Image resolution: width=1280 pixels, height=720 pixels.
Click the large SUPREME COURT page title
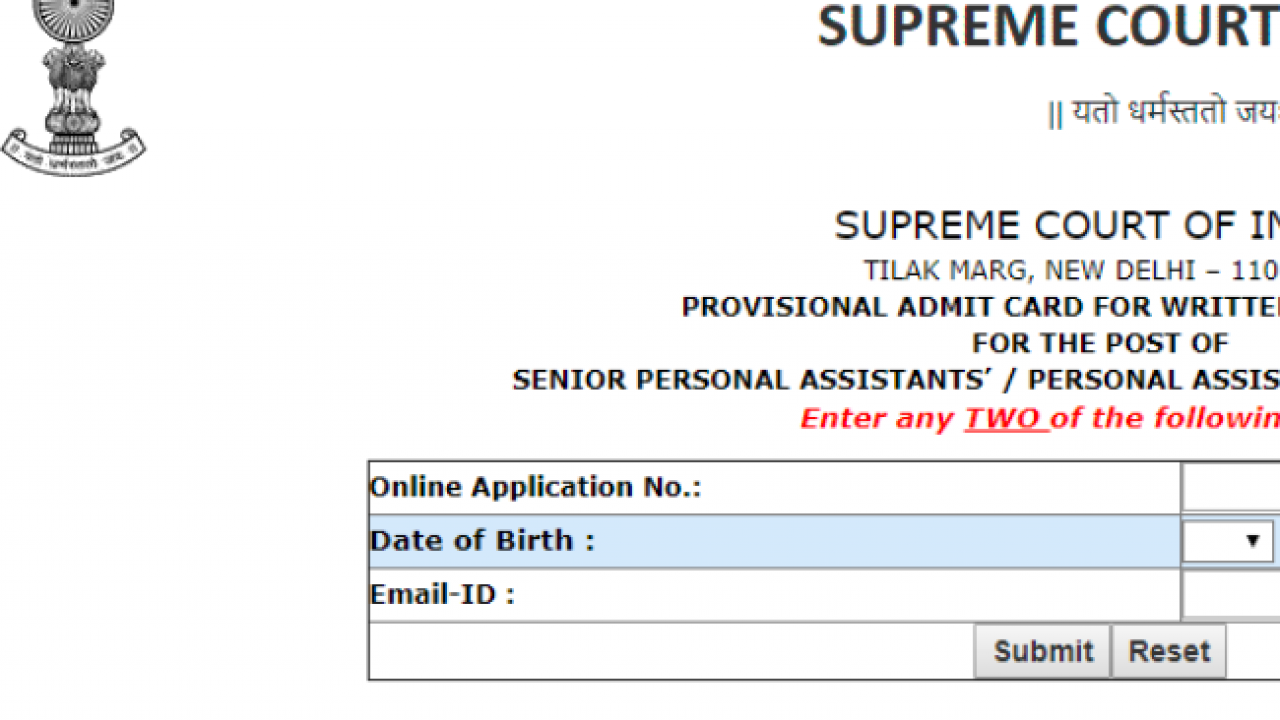pyautogui.click(x=1046, y=28)
